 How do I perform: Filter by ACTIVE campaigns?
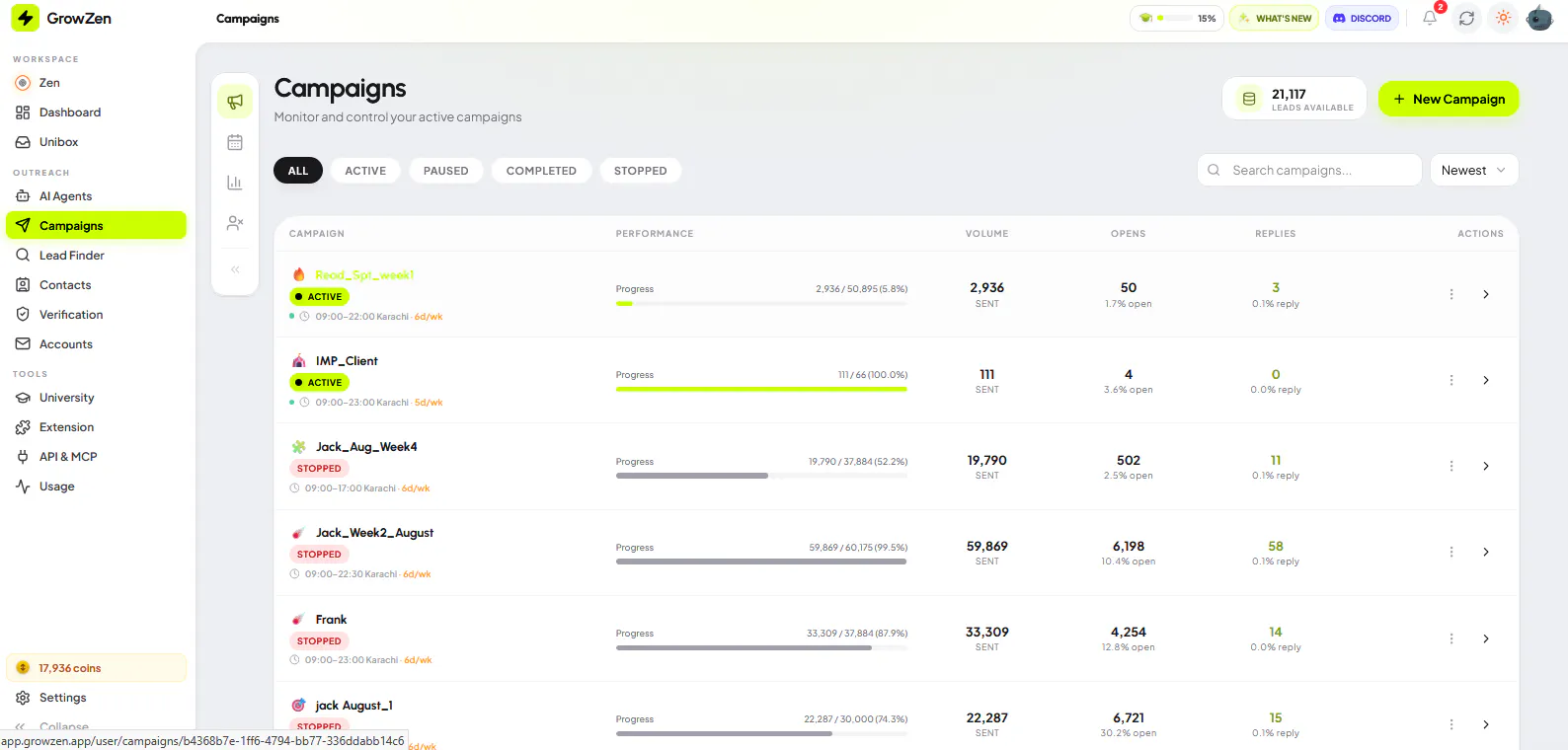pyautogui.click(x=365, y=171)
